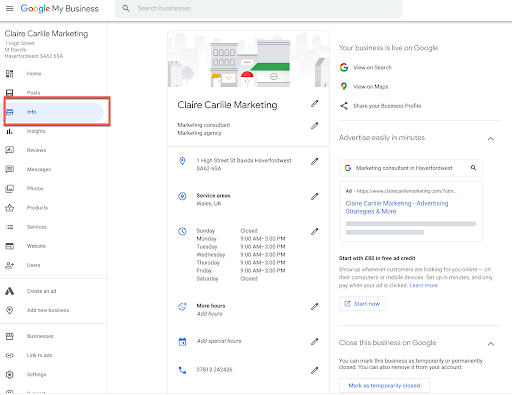Screen dimensions: 512x395
Task: Open the hamburger main menu
Action: [10, 8]
